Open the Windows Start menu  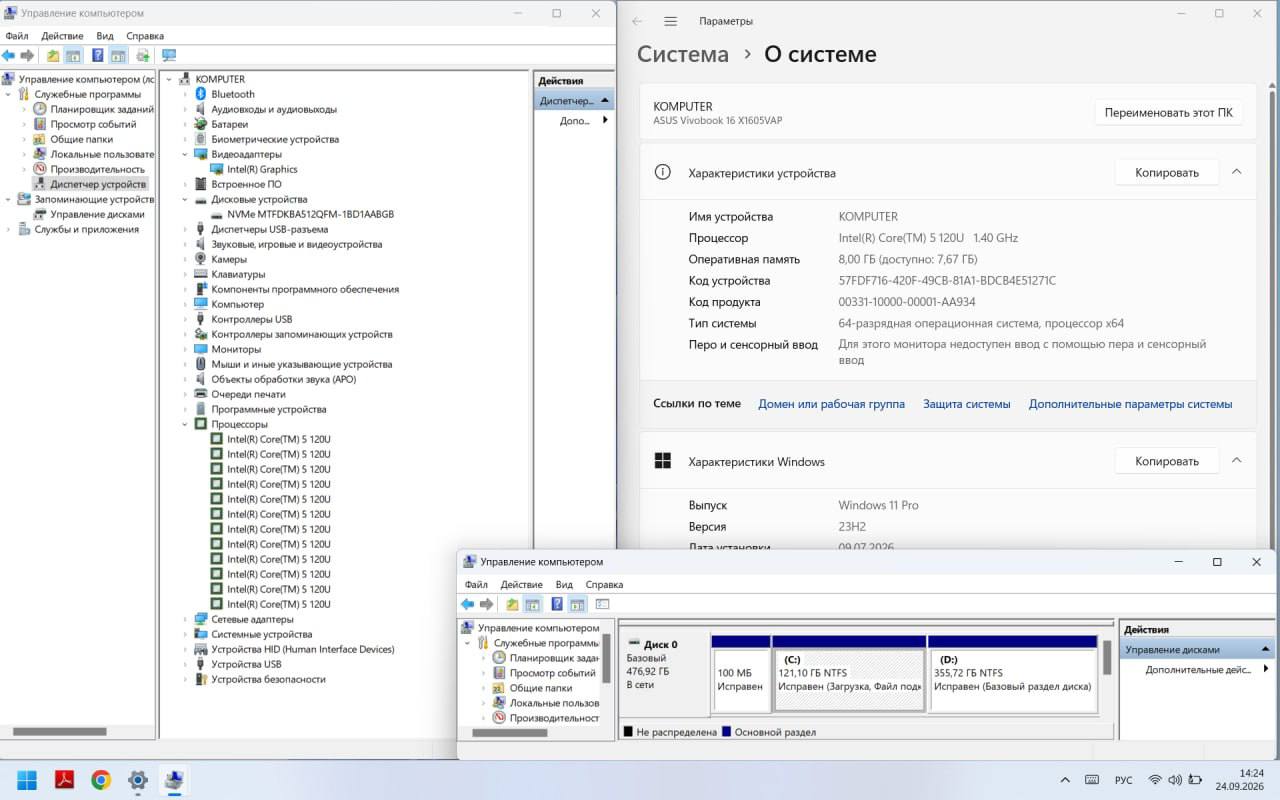coord(27,779)
